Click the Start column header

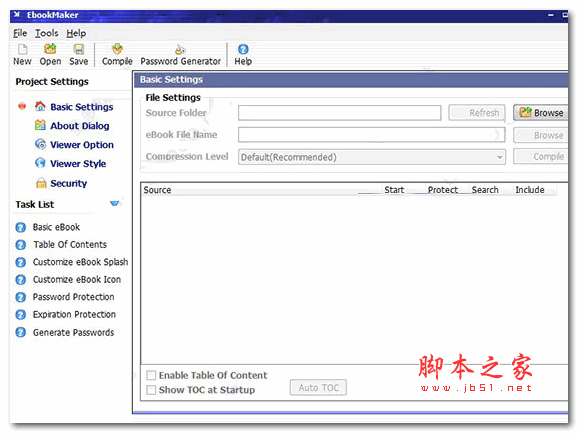[394, 190]
